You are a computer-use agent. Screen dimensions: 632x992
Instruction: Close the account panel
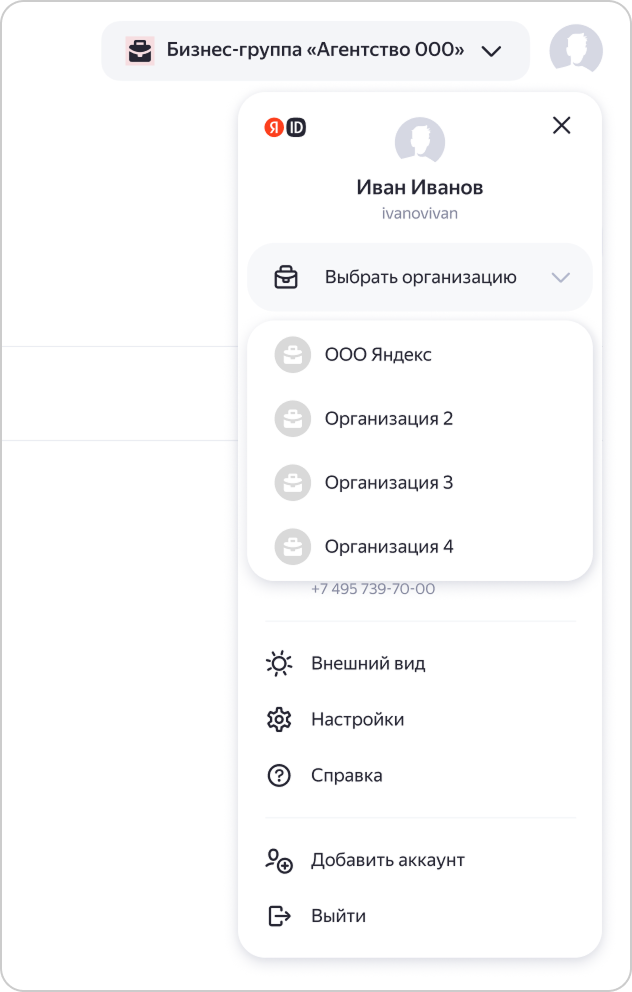click(x=562, y=125)
